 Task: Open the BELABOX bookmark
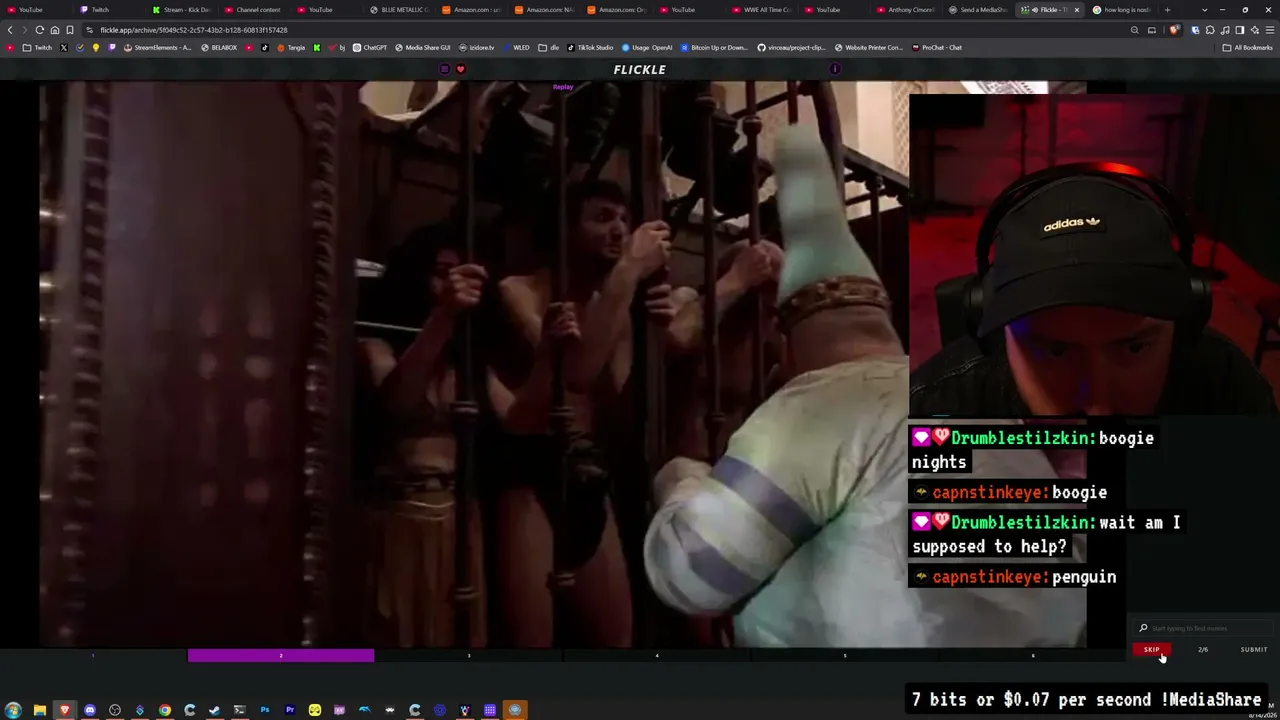coord(219,48)
